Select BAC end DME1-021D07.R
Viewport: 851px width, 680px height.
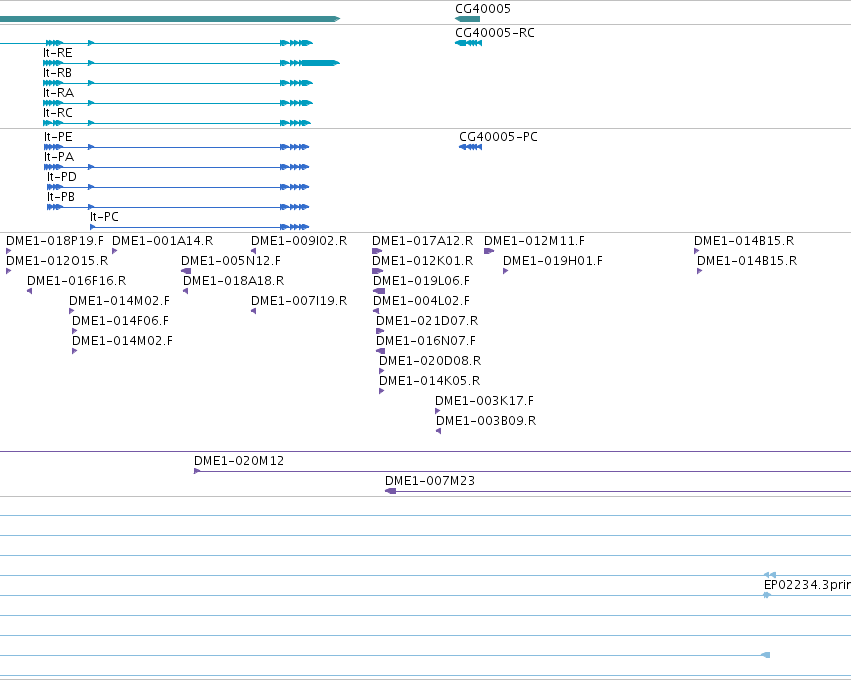427,321
